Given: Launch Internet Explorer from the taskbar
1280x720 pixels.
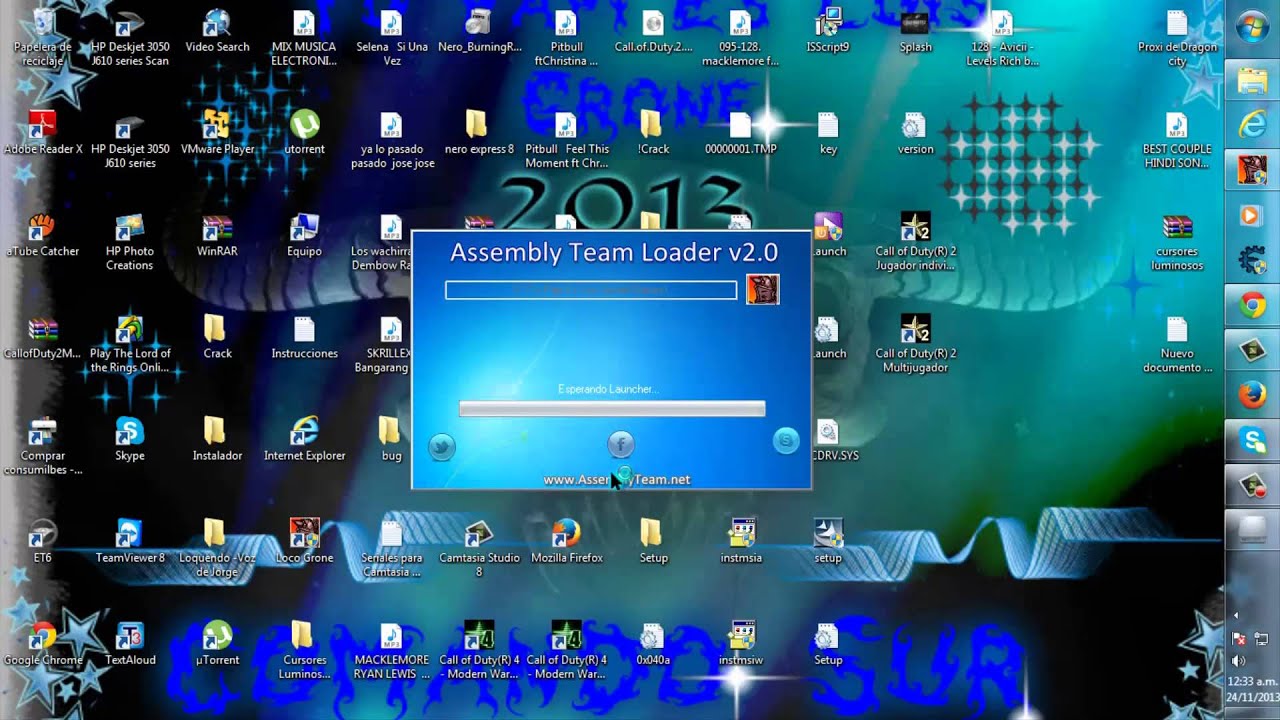Looking at the screenshot, I should tap(1253, 125).
